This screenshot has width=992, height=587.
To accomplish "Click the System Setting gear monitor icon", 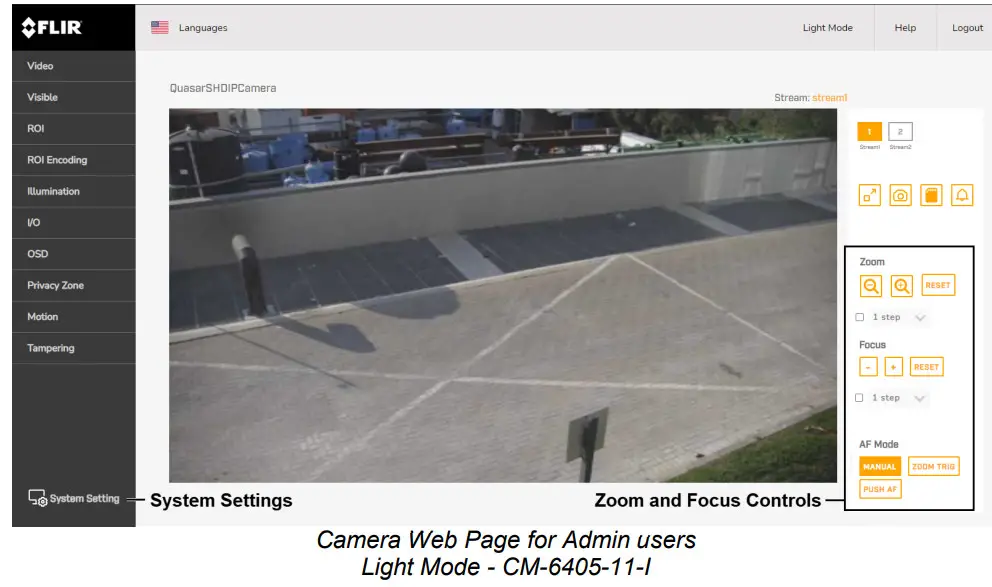I will [x=37, y=498].
